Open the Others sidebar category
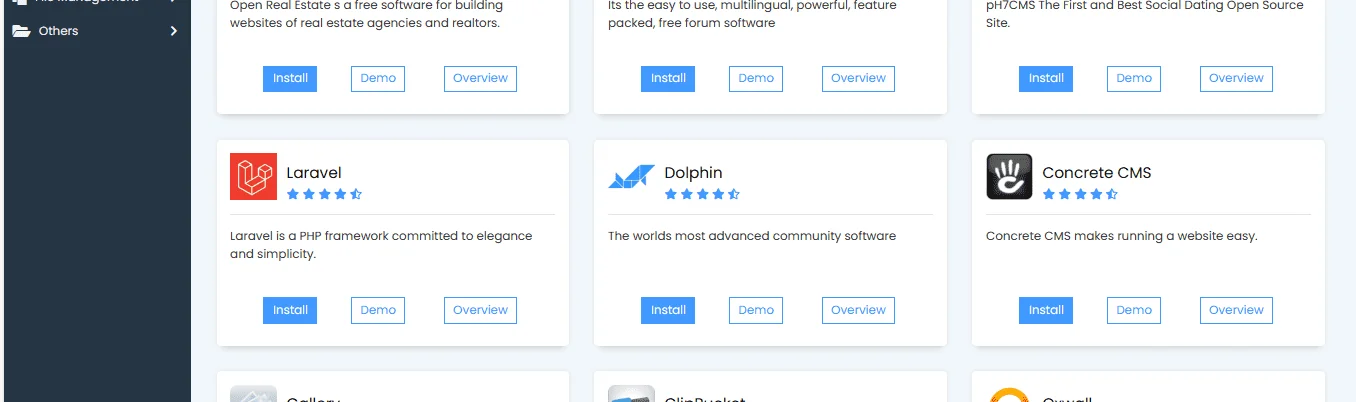 [96, 31]
